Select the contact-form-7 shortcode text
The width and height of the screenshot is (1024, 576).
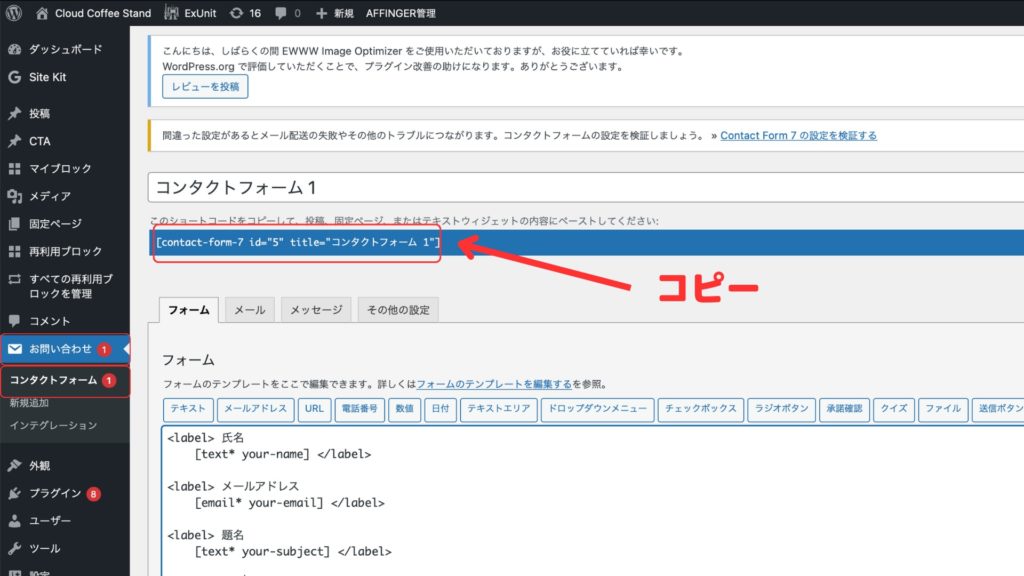(x=297, y=243)
